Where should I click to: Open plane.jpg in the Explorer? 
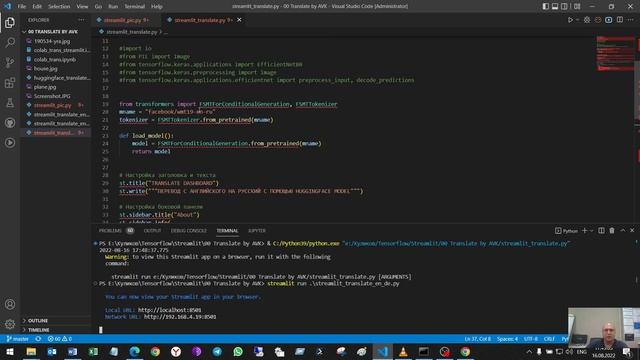click(45, 87)
